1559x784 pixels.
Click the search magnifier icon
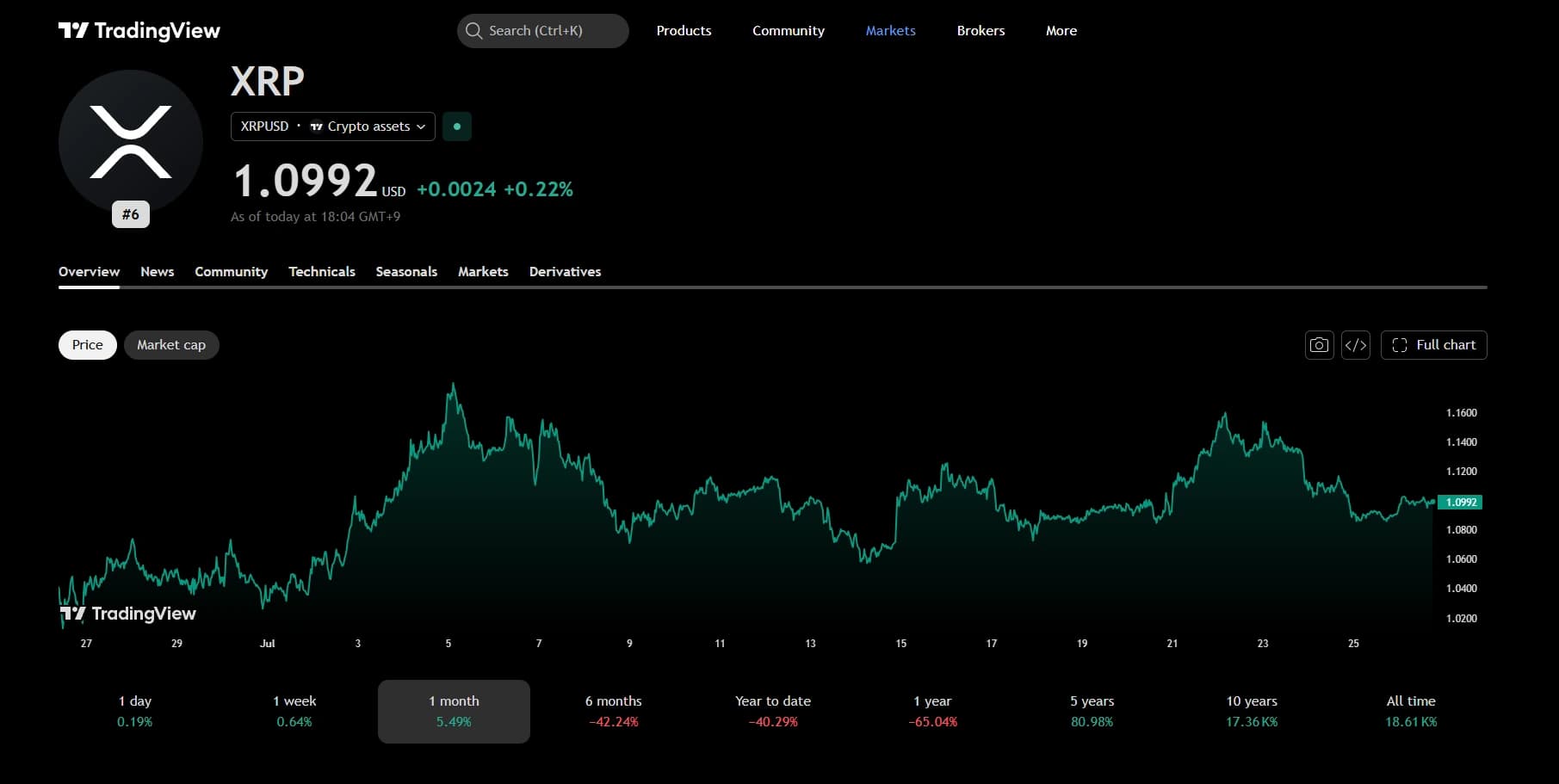point(473,31)
